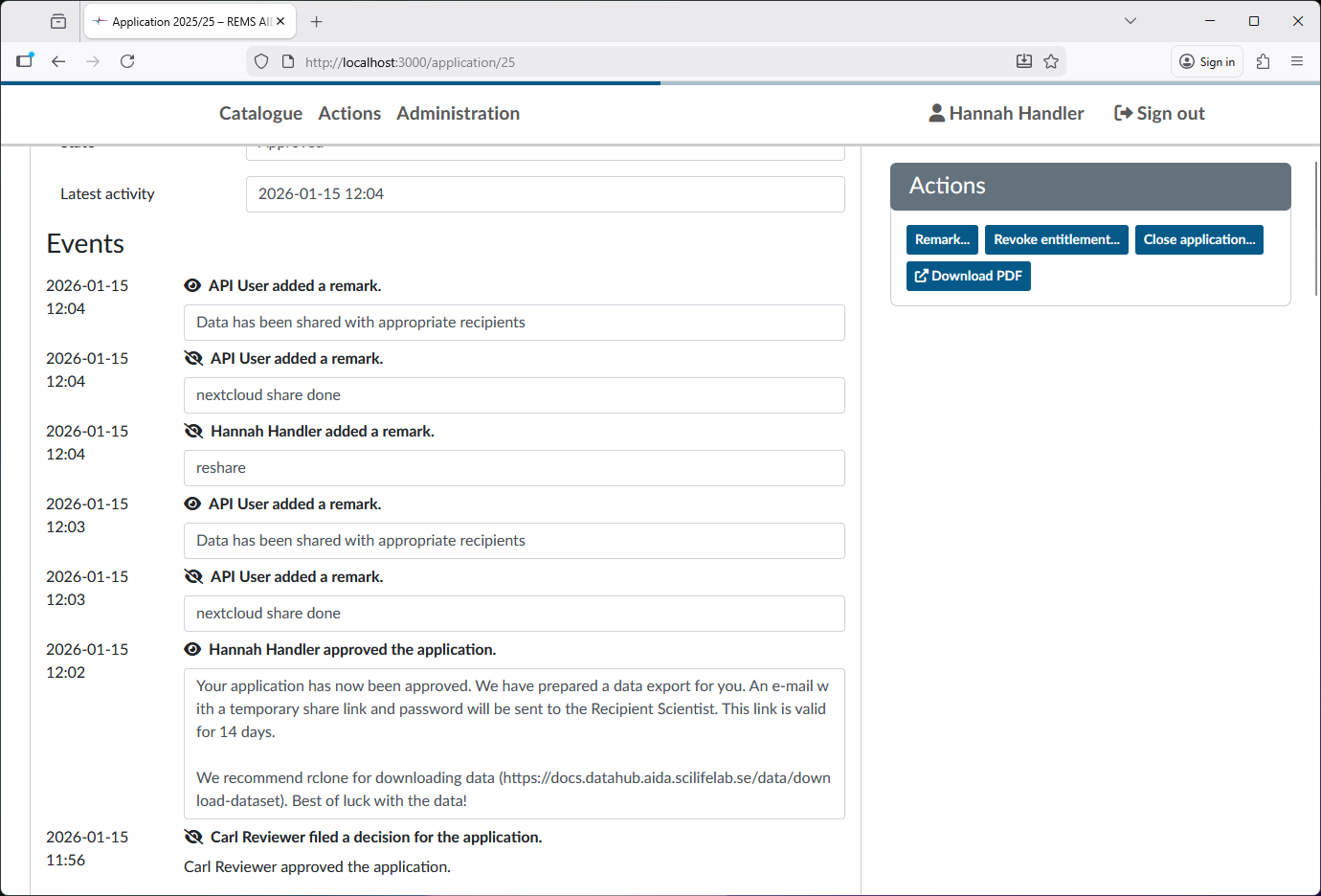The image size is (1321, 896).
Task: Expand the extensions puzzle-piece menu
Action: click(x=1263, y=60)
